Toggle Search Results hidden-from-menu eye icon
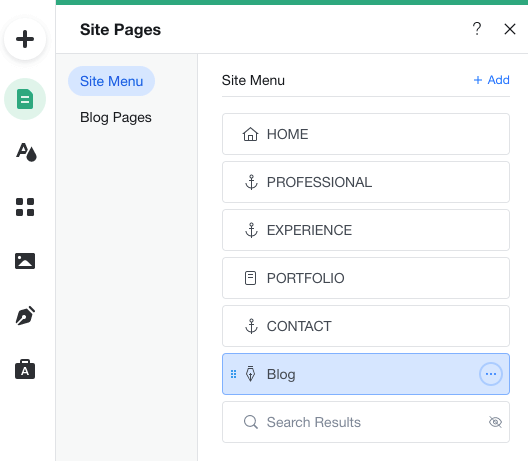Viewport: 528px width, 461px height. (x=495, y=422)
